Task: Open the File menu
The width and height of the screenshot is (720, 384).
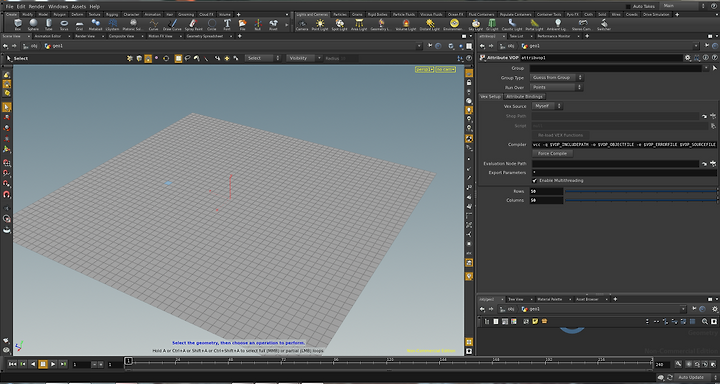Action: [9, 6]
